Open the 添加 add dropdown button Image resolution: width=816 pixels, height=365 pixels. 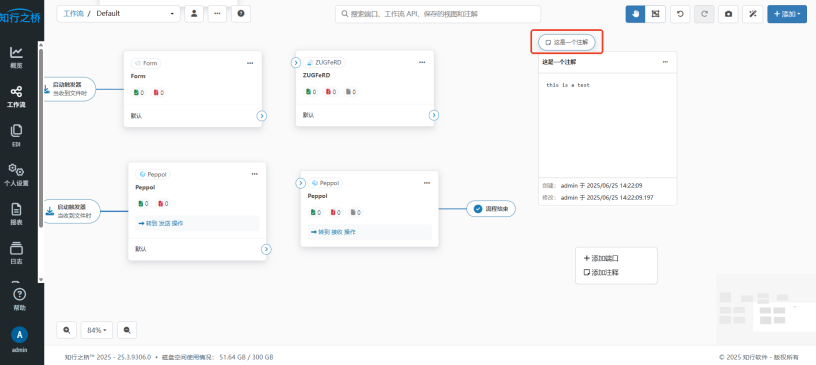pyautogui.click(x=787, y=14)
